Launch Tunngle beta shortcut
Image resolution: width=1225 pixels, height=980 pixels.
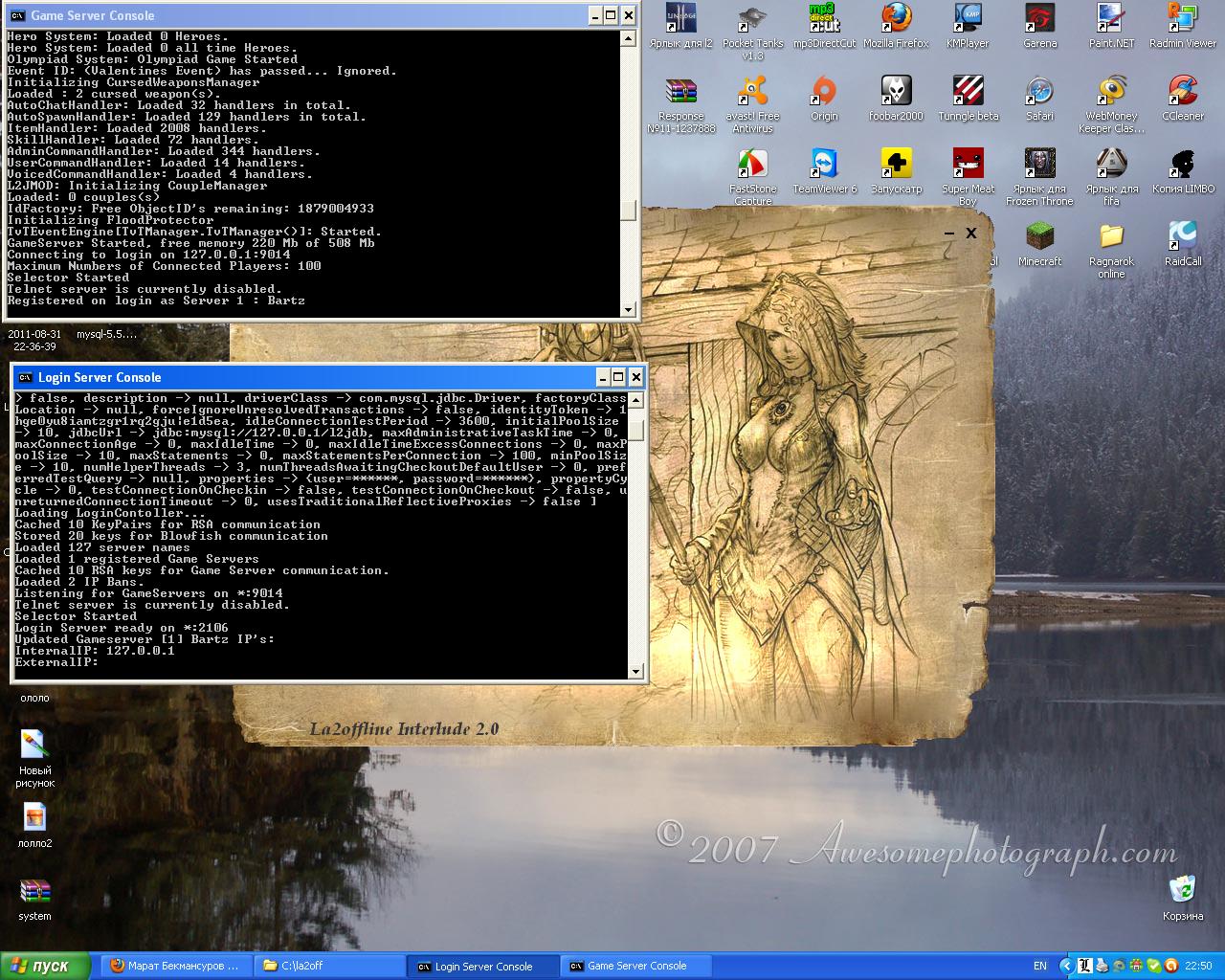click(x=968, y=100)
